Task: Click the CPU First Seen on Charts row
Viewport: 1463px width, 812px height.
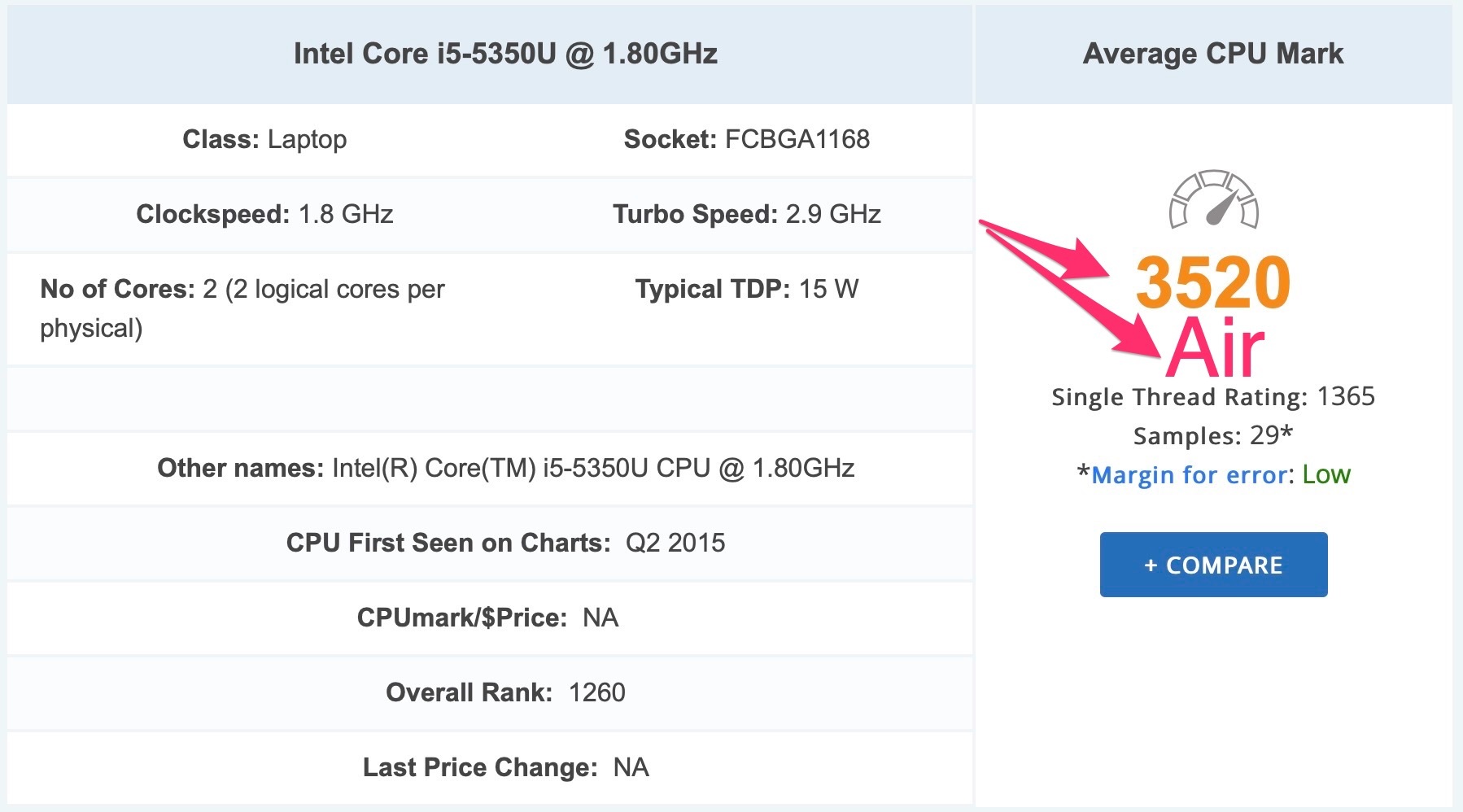Action: click(490, 543)
